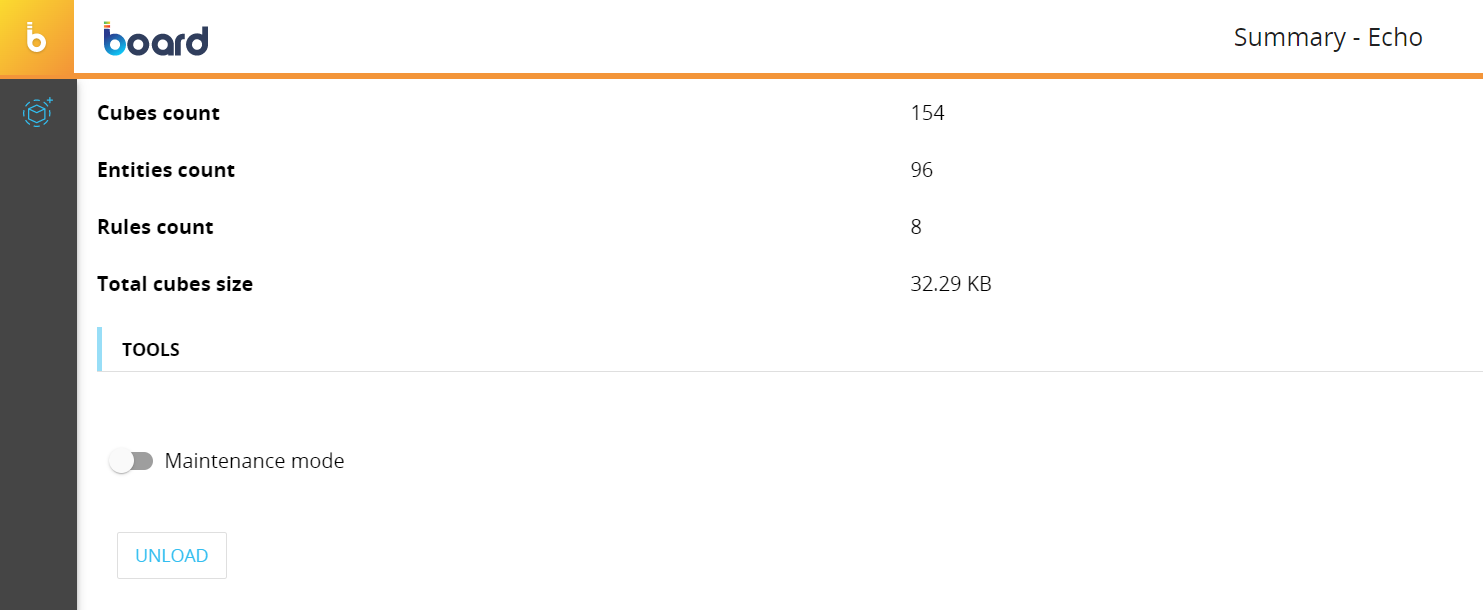
Task: Select the Cubes count label
Action: pos(158,113)
